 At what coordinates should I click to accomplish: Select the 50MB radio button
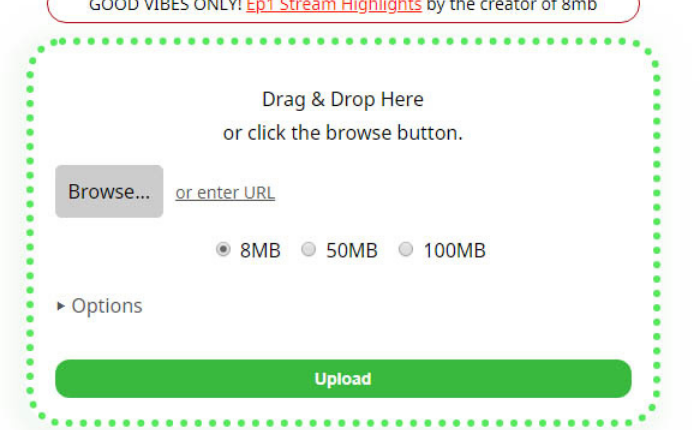point(308,249)
